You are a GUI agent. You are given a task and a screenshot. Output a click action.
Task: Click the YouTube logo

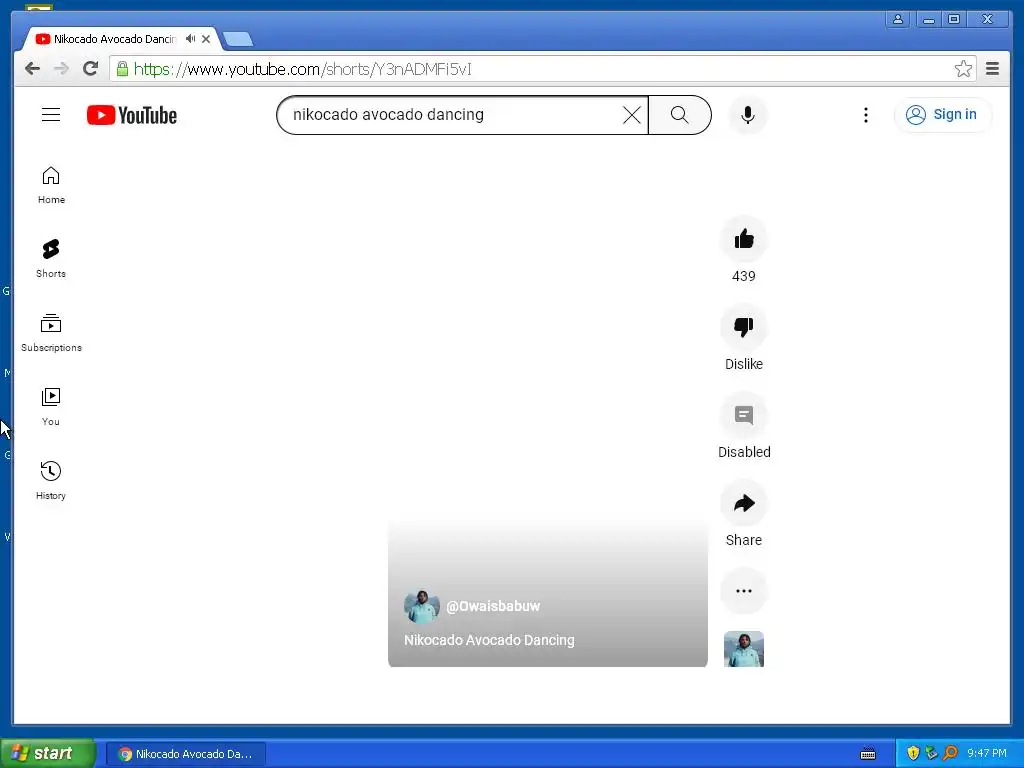(x=131, y=115)
